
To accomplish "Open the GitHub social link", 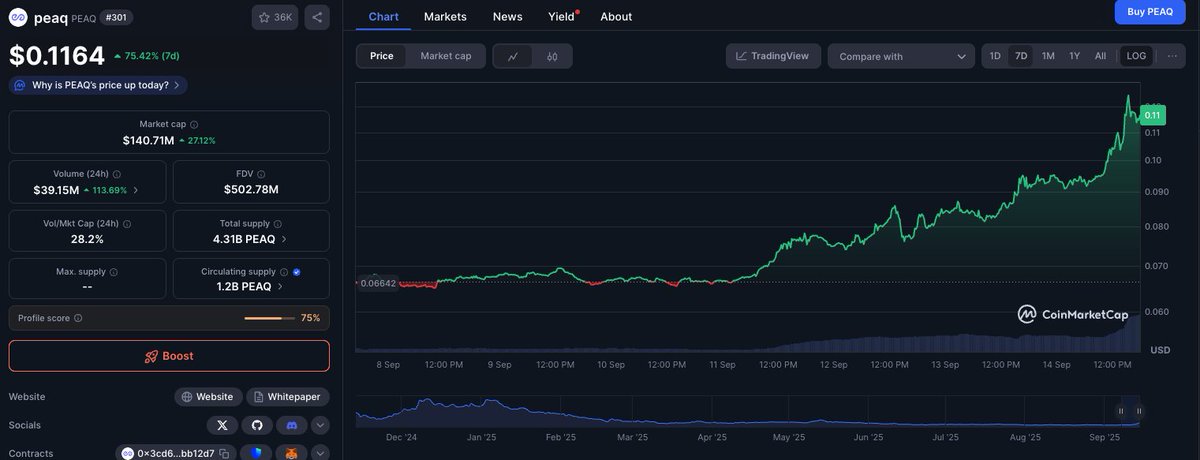I will (x=256, y=425).
